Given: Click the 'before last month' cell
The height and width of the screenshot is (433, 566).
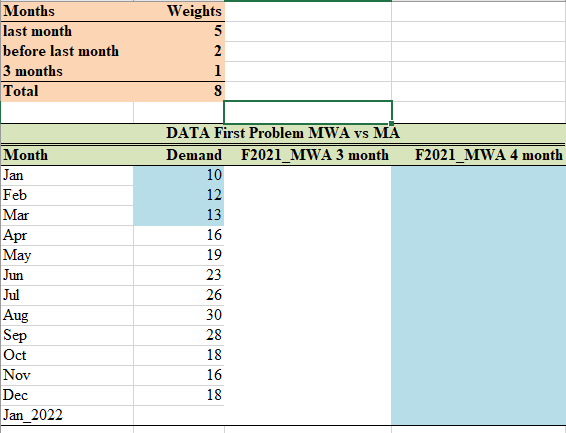Looking at the screenshot, I should 67,51.
